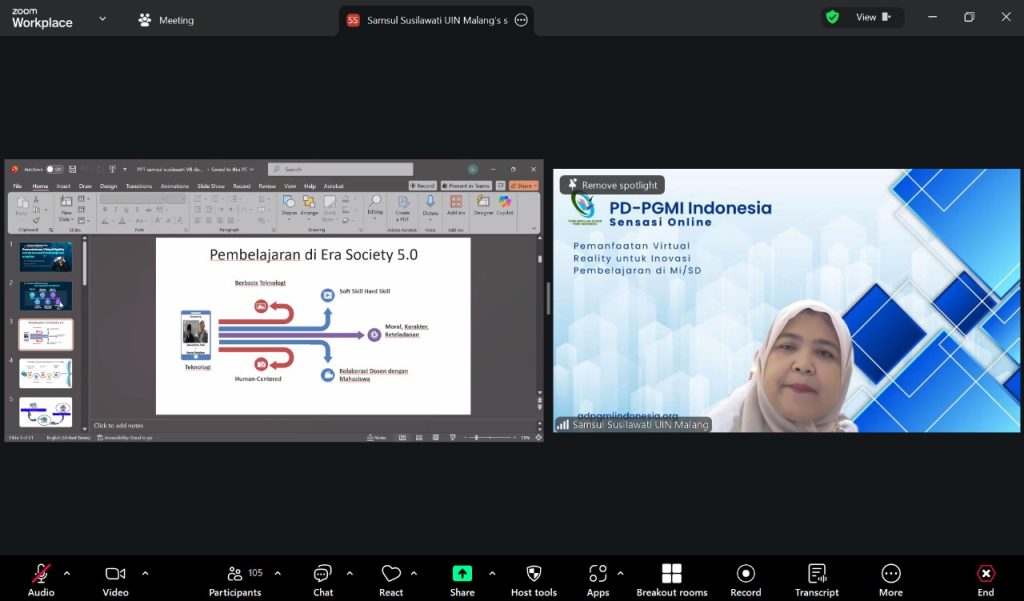The height and width of the screenshot is (601, 1024).
Task: Open the Participants panel
Action: 234,574
